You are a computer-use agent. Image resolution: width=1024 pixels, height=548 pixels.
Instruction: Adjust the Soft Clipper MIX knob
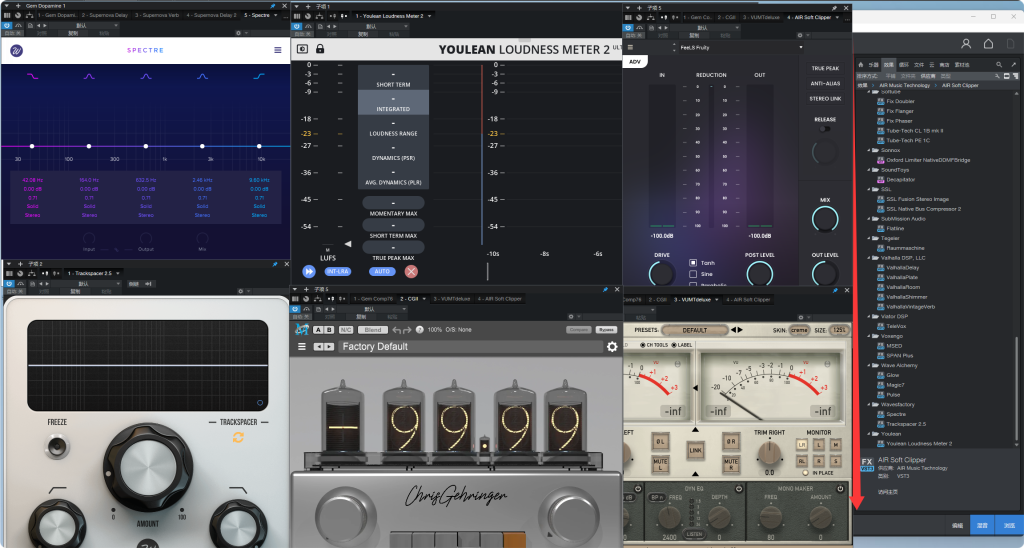click(825, 219)
